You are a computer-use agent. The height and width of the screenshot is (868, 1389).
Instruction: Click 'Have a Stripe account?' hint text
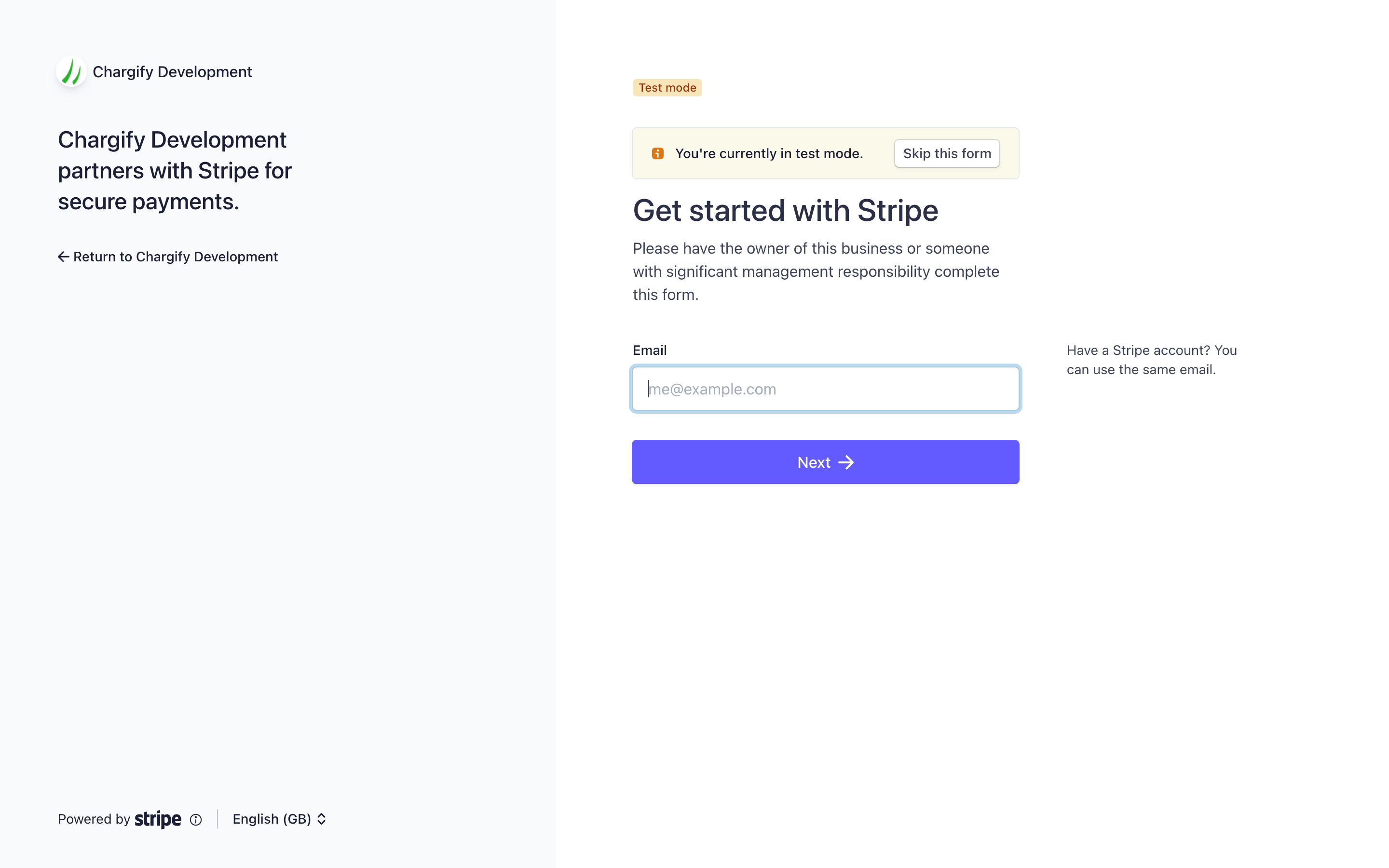[1151, 360]
